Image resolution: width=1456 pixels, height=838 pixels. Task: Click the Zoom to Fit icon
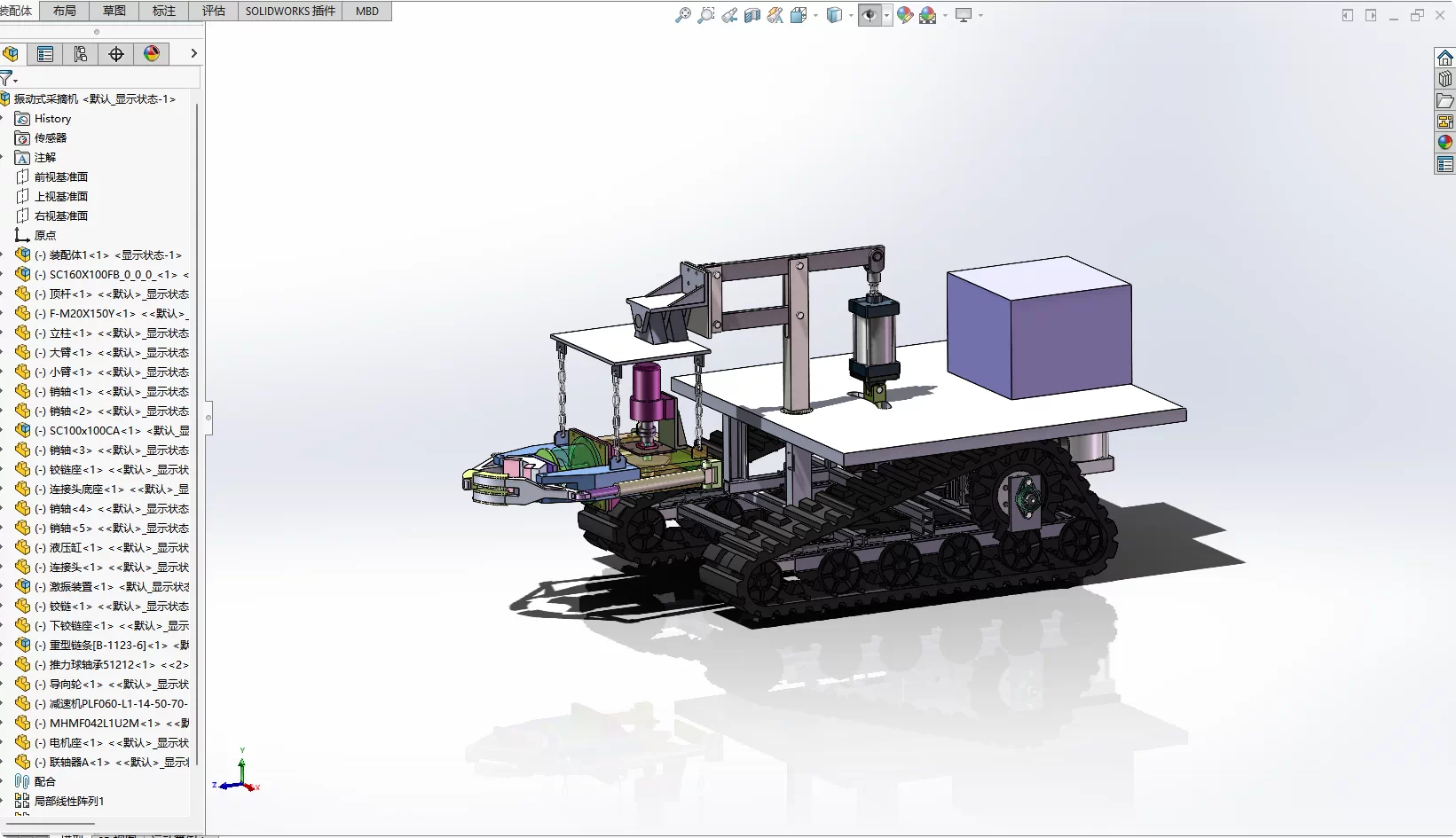pos(682,15)
